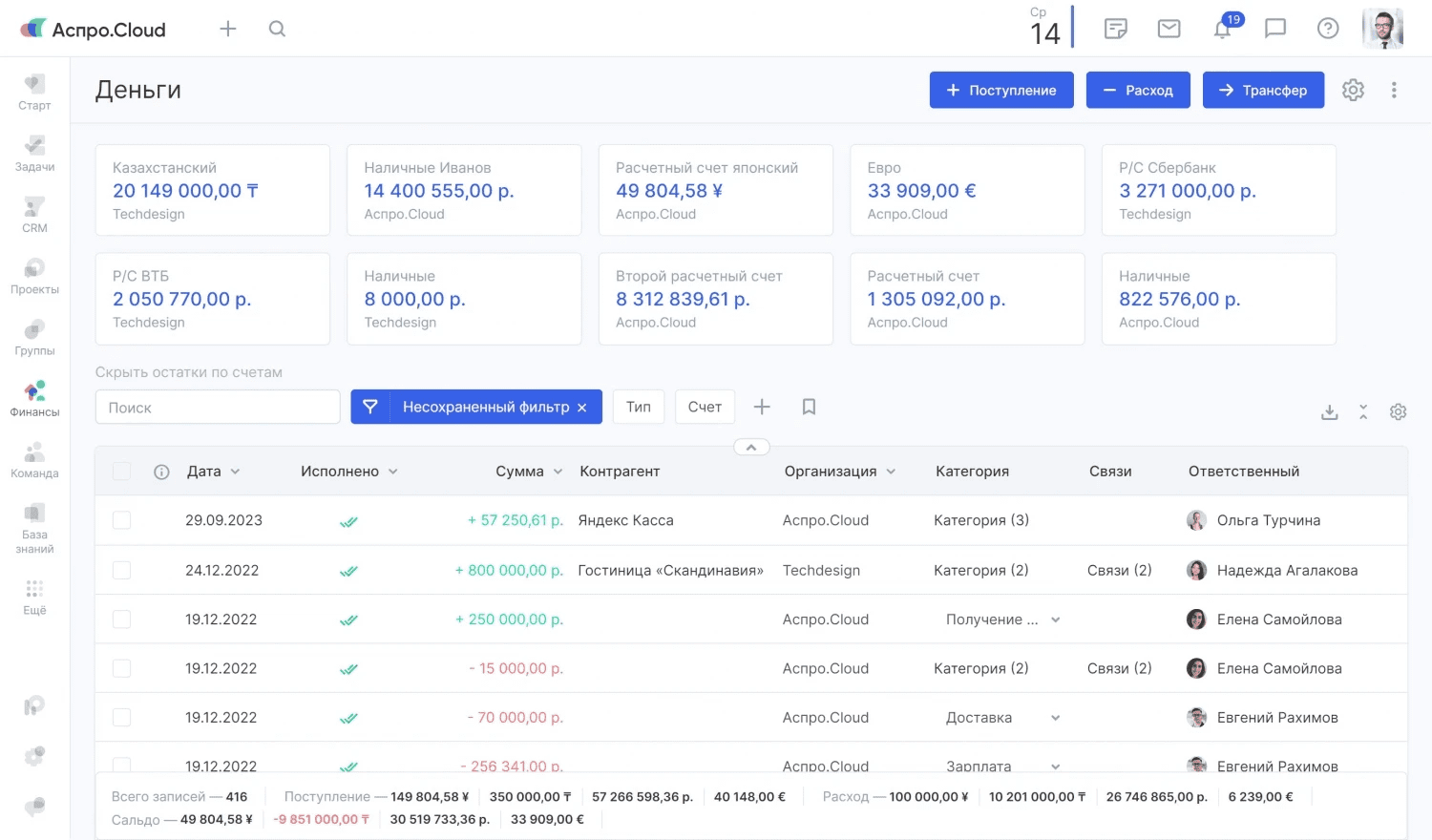Image resolution: width=1432 pixels, height=840 pixels.
Task: Click the Поступление button
Action: tap(1001, 91)
